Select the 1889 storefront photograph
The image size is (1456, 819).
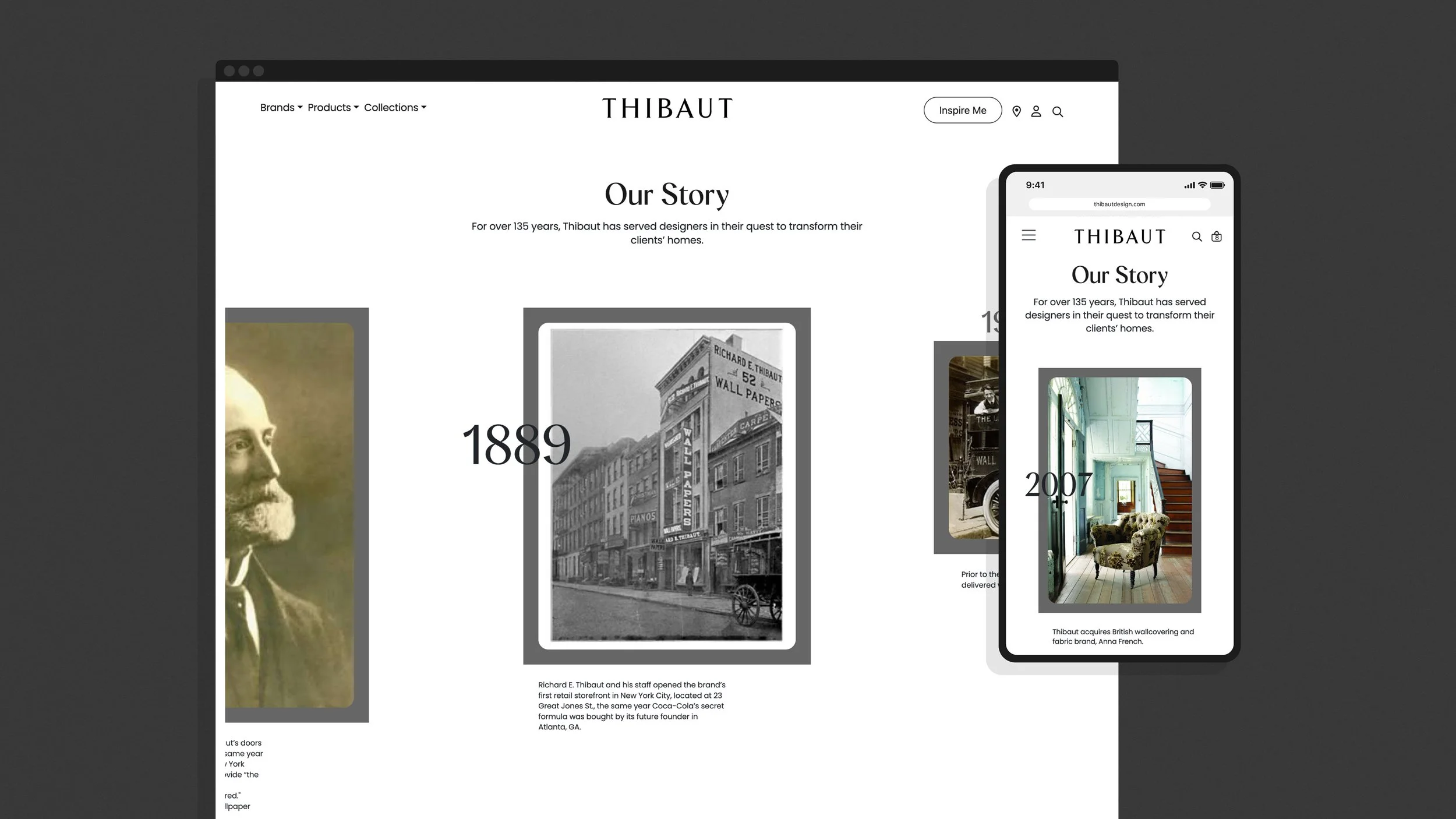[667, 486]
